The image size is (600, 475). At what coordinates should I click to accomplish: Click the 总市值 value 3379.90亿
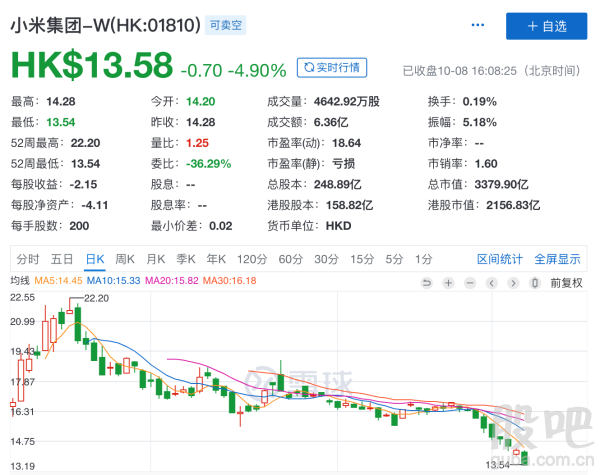(501, 184)
